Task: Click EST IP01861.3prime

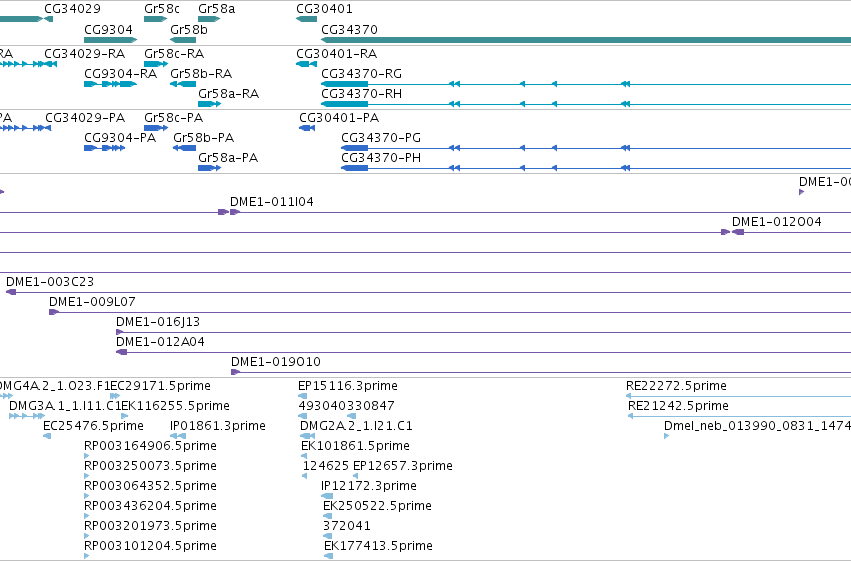Action: pos(218,426)
